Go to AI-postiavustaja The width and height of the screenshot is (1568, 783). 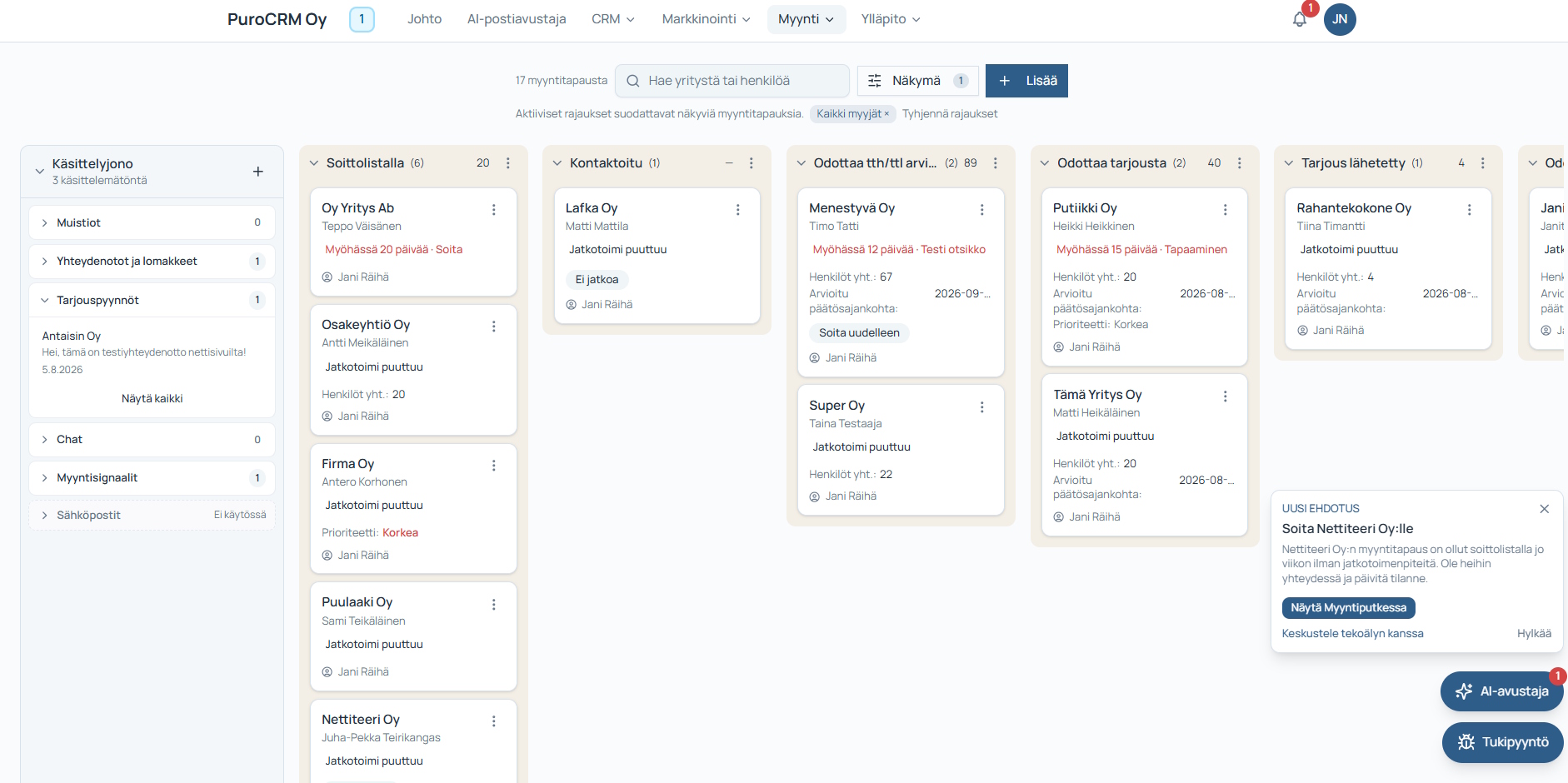click(x=517, y=19)
